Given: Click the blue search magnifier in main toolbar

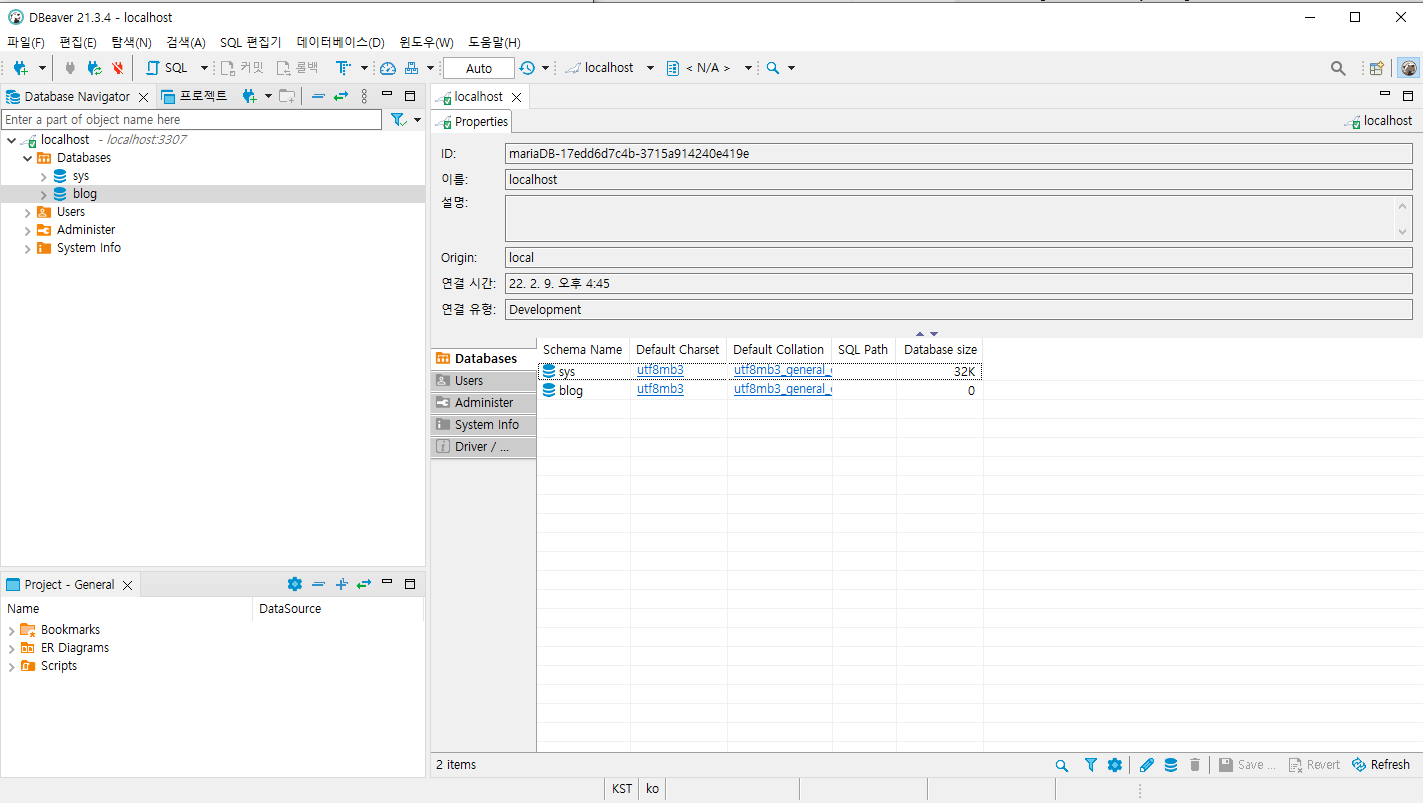Looking at the screenshot, I should tap(773, 68).
